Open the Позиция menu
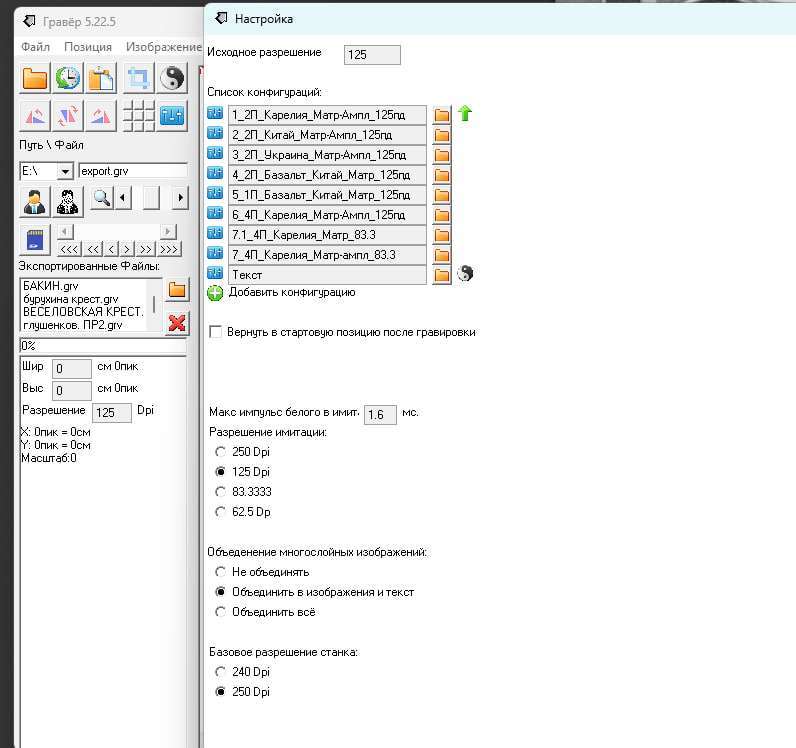This screenshot has height=748, width=796. point(88,47)
